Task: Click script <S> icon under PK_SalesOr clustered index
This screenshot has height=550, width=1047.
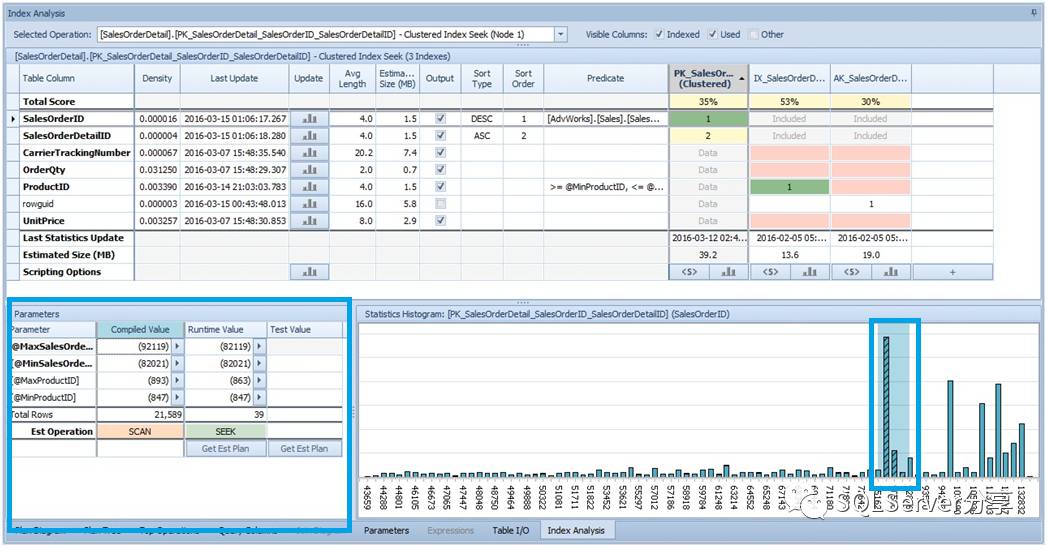Action: (689, 272)
